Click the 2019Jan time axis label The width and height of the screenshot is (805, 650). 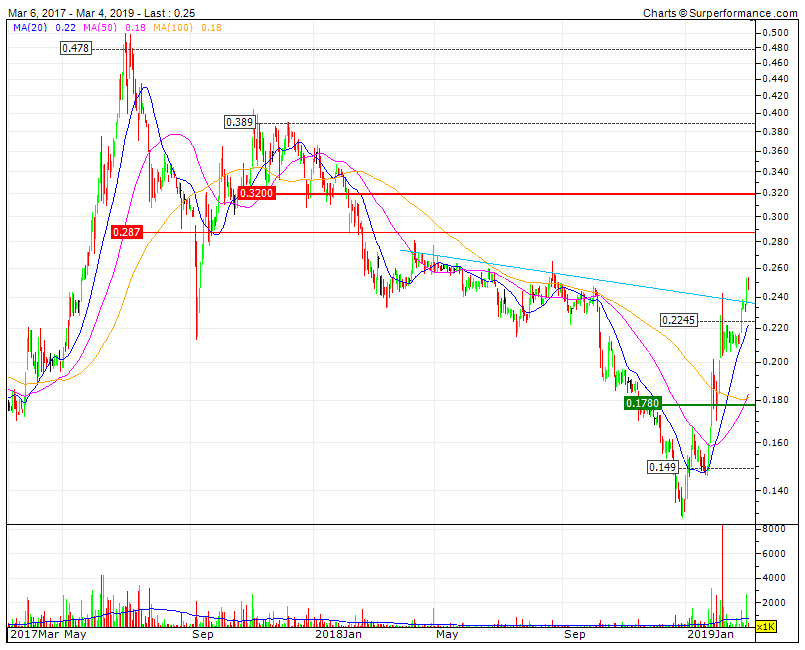(x=711, y=635)
